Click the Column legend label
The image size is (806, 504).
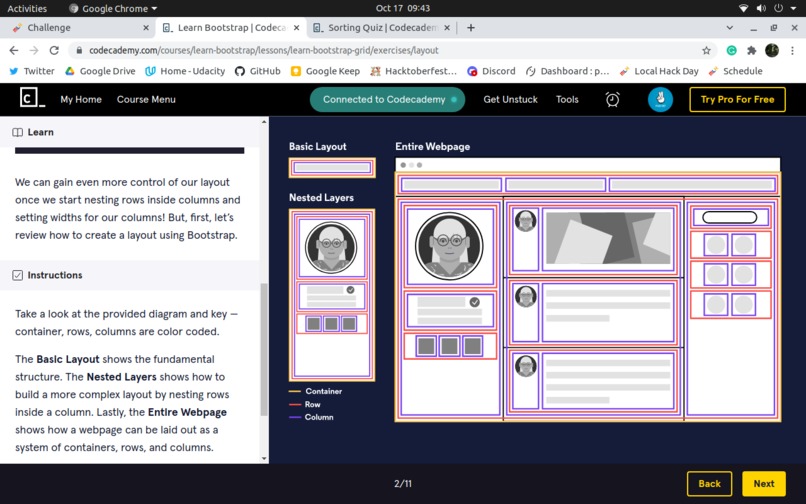pyautogui.click(x=319, y=417)
